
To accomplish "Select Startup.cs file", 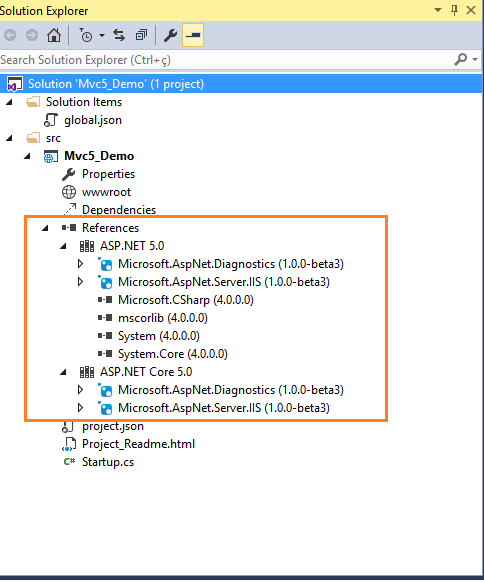I will pos(108,462).
